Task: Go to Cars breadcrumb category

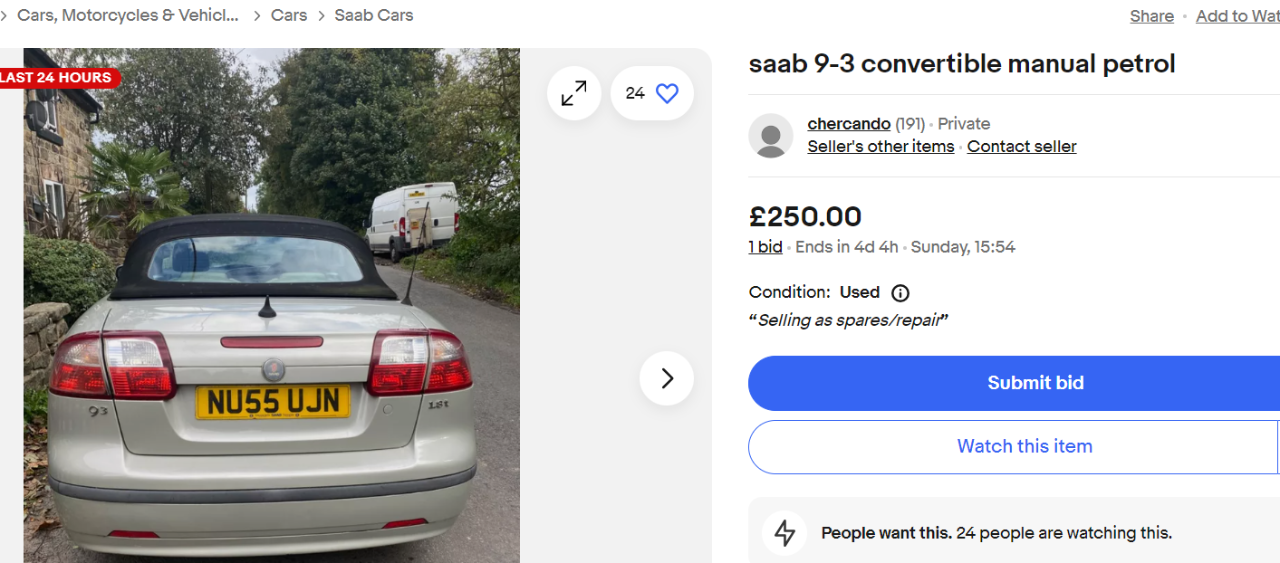Action: point(289,16)
